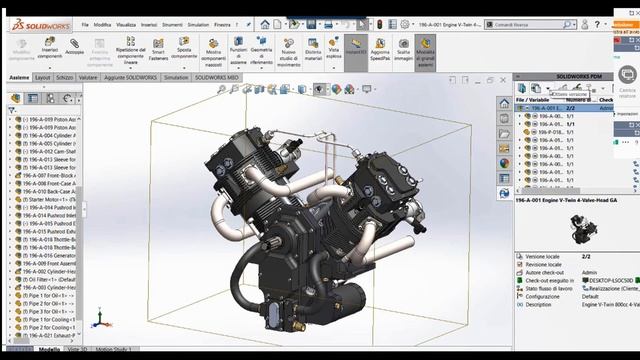Viewport: 640px width, 360px height.
Task: Open Hide/Show Items eye icon
Action: click(x=319, y=89)
